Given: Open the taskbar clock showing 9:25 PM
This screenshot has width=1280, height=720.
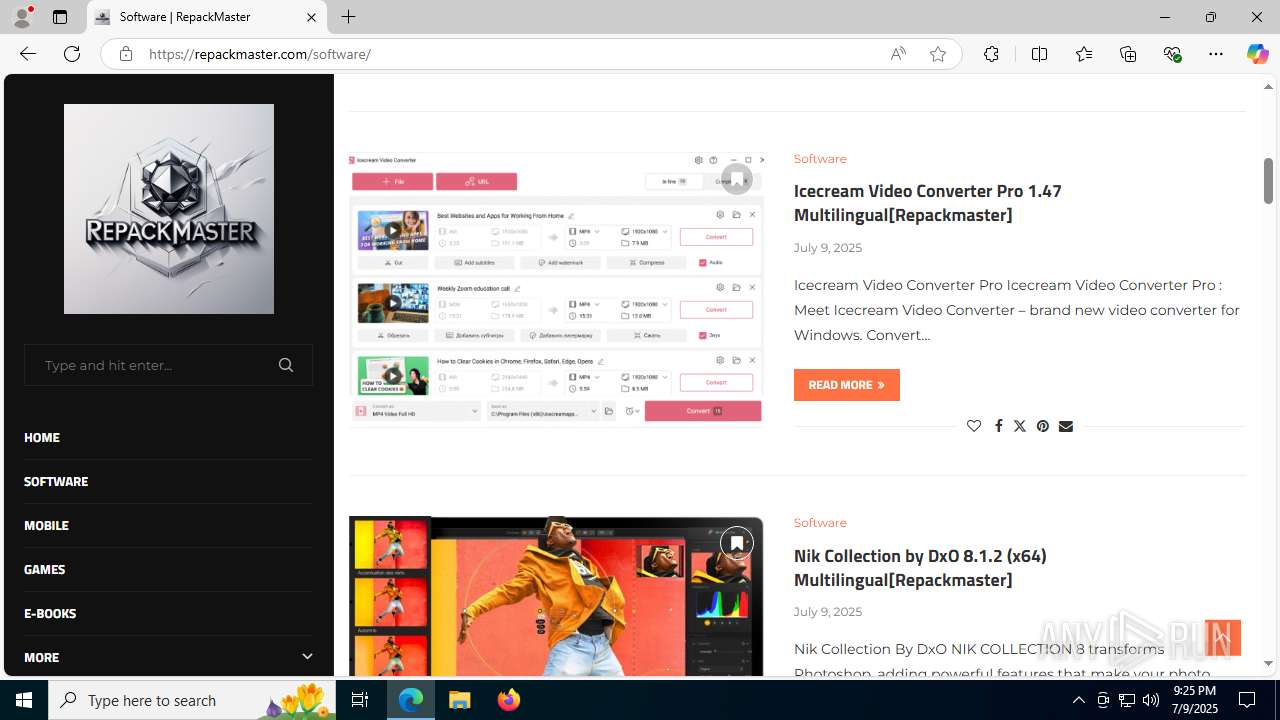Looking at the screenshot, I should coord(1194,700).
